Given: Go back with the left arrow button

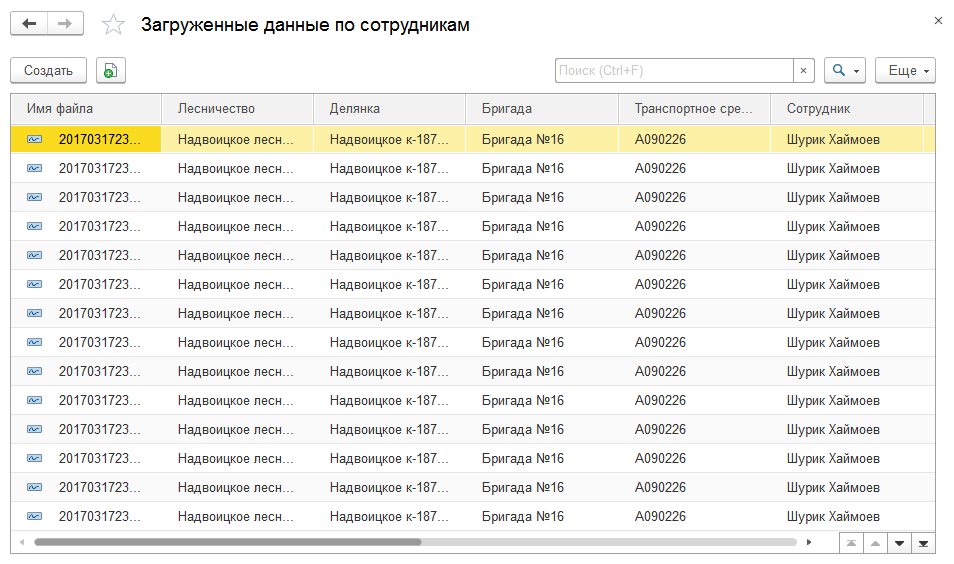Looking at the screenshot, I should (29, 24).
